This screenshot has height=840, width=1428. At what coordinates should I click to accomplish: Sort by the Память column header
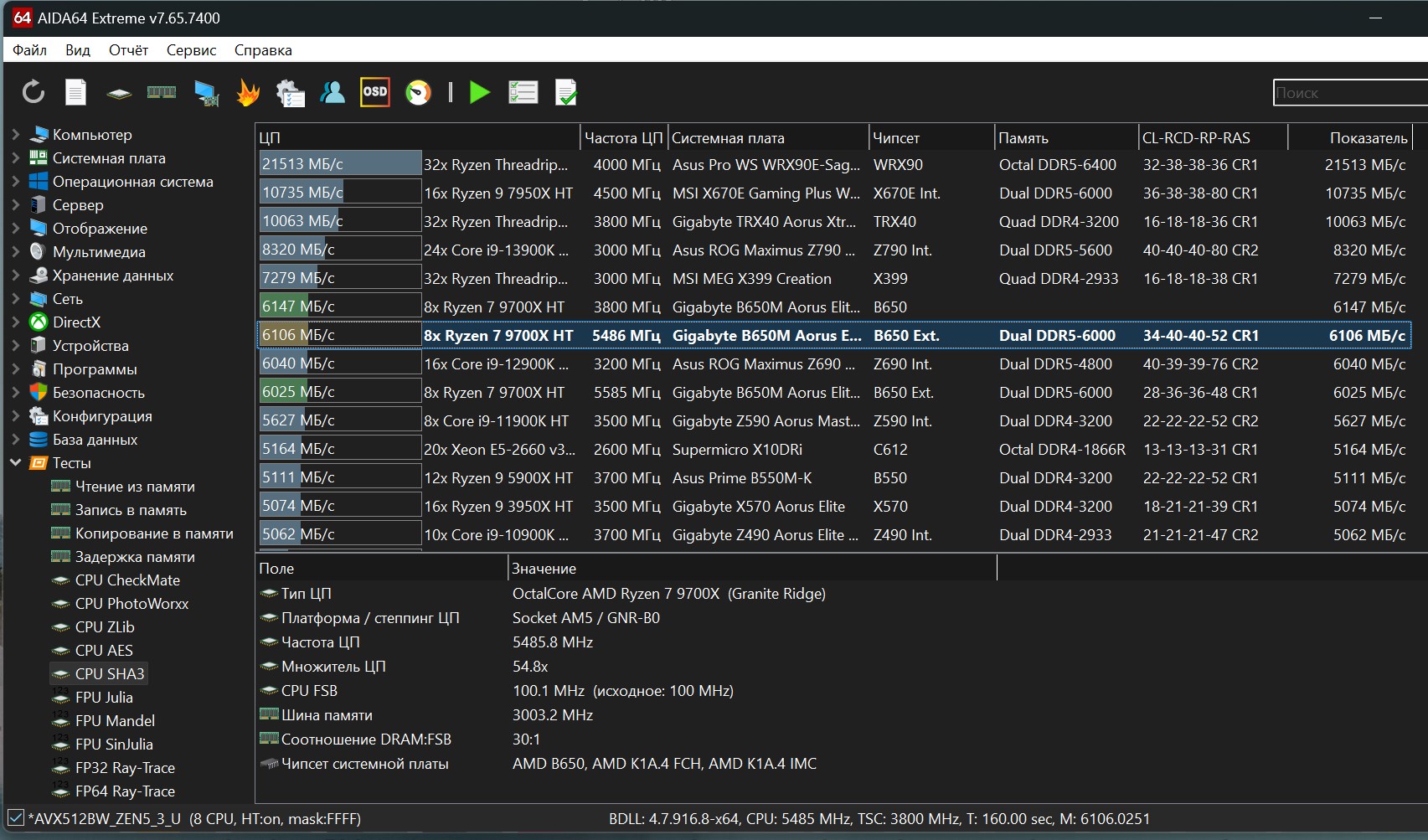pyautogui.click(x=1067, y=137)
